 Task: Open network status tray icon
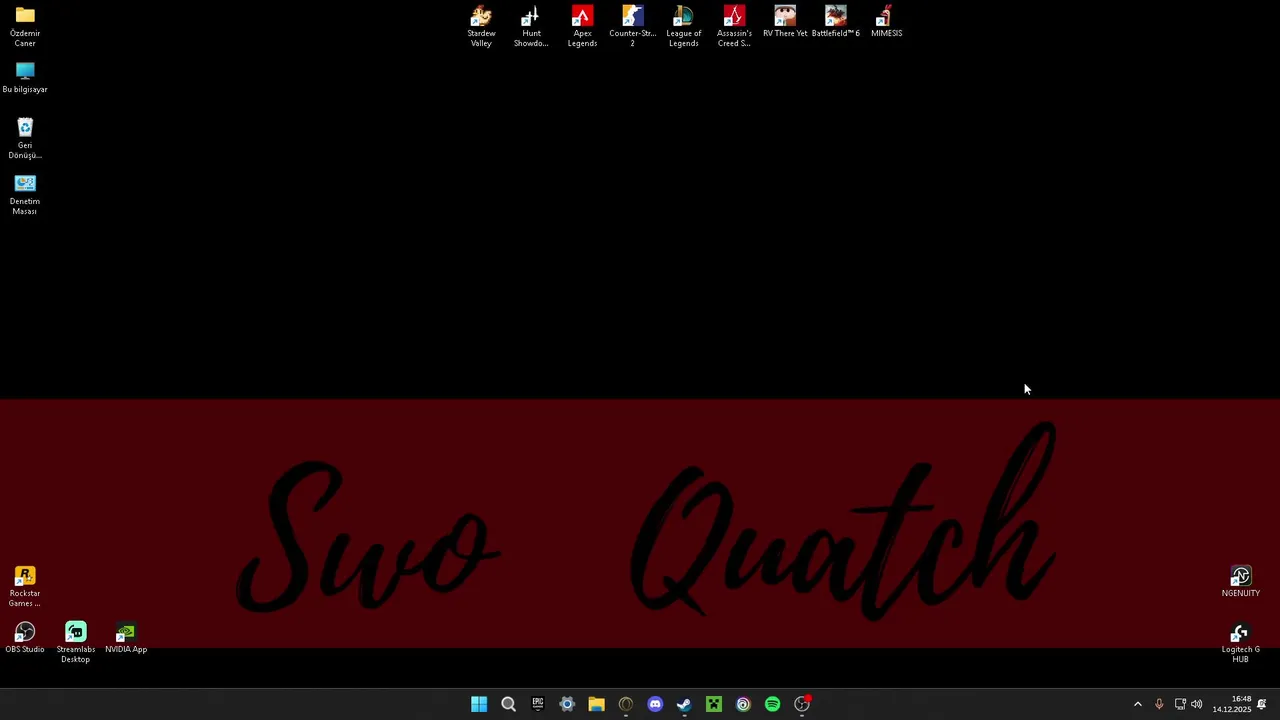[1180, 704]
